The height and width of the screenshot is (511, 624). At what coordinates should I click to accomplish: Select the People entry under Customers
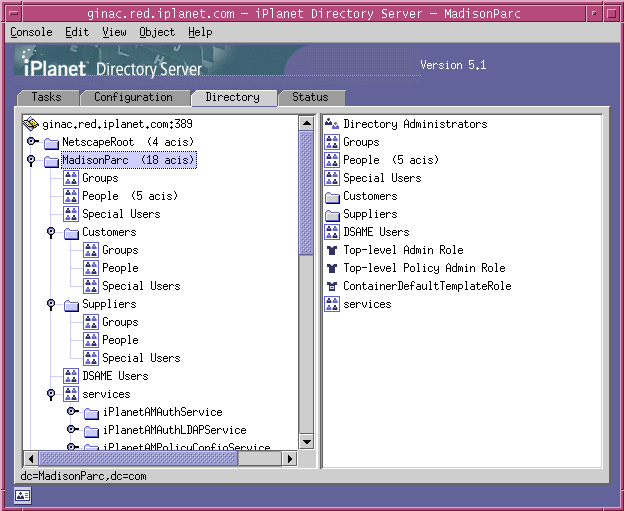click(x=120, y=268)
